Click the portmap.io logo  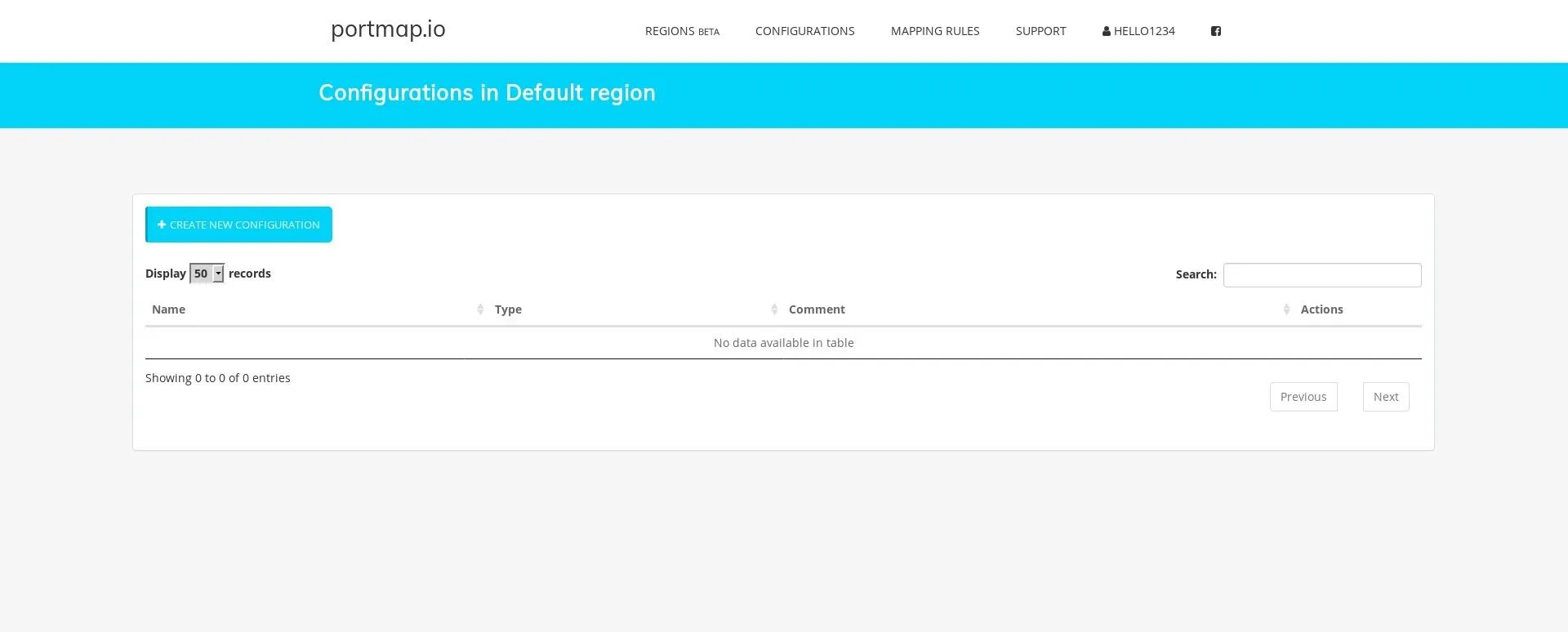pos(388,29)
